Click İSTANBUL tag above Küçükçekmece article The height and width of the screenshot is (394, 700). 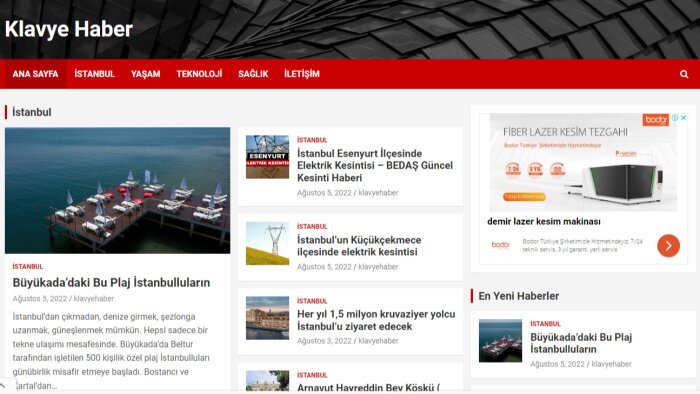point(312,226)
